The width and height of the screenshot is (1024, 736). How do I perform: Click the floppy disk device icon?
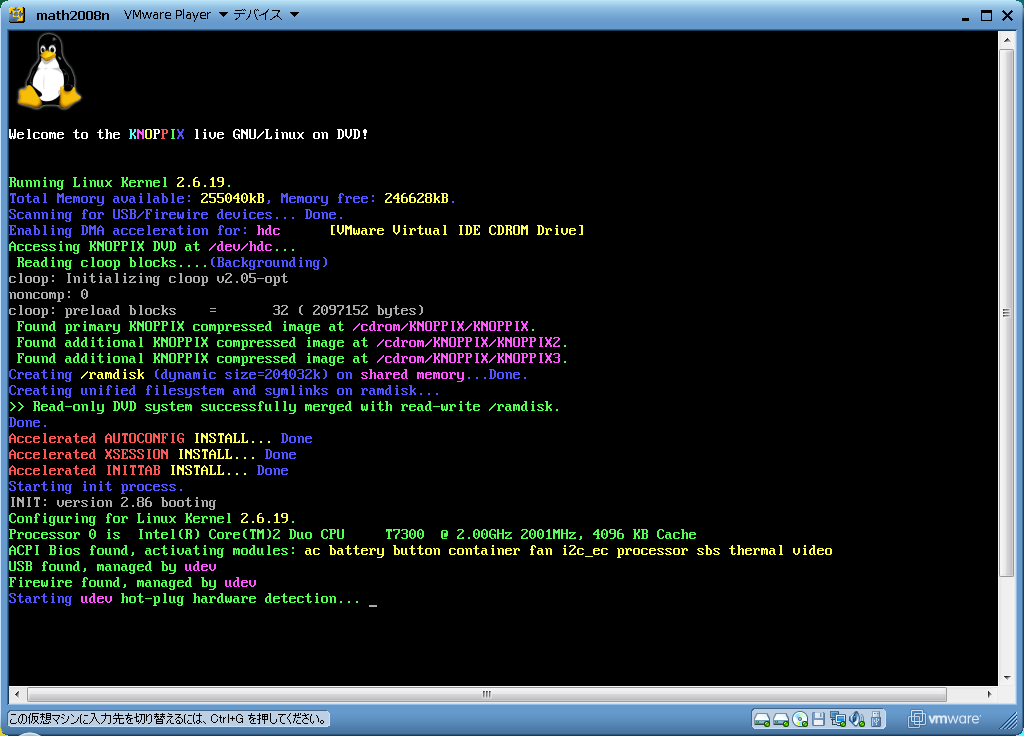(818, 720)
